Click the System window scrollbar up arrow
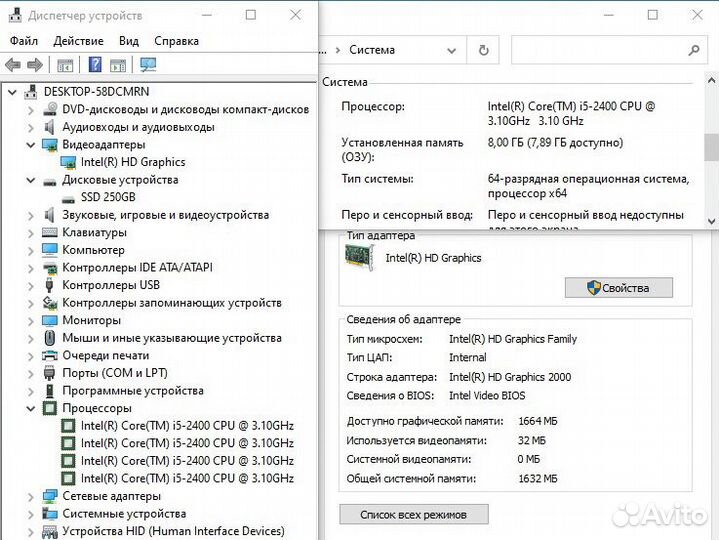The image size is (719, 540). [711, 81]
